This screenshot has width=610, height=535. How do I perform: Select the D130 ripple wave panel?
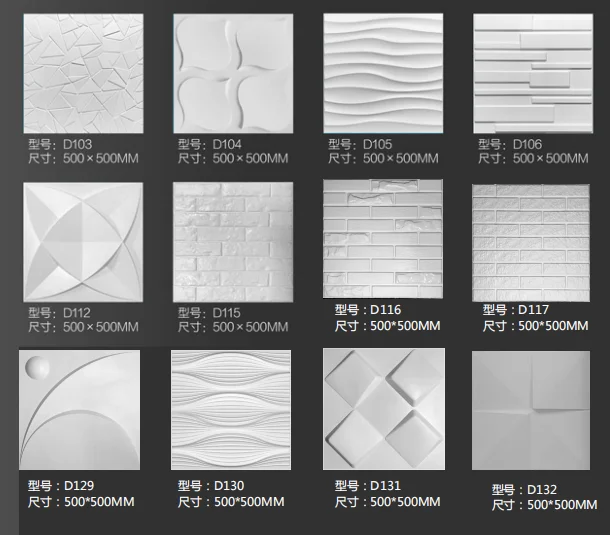pyautogui.click(x=231, y=410)
